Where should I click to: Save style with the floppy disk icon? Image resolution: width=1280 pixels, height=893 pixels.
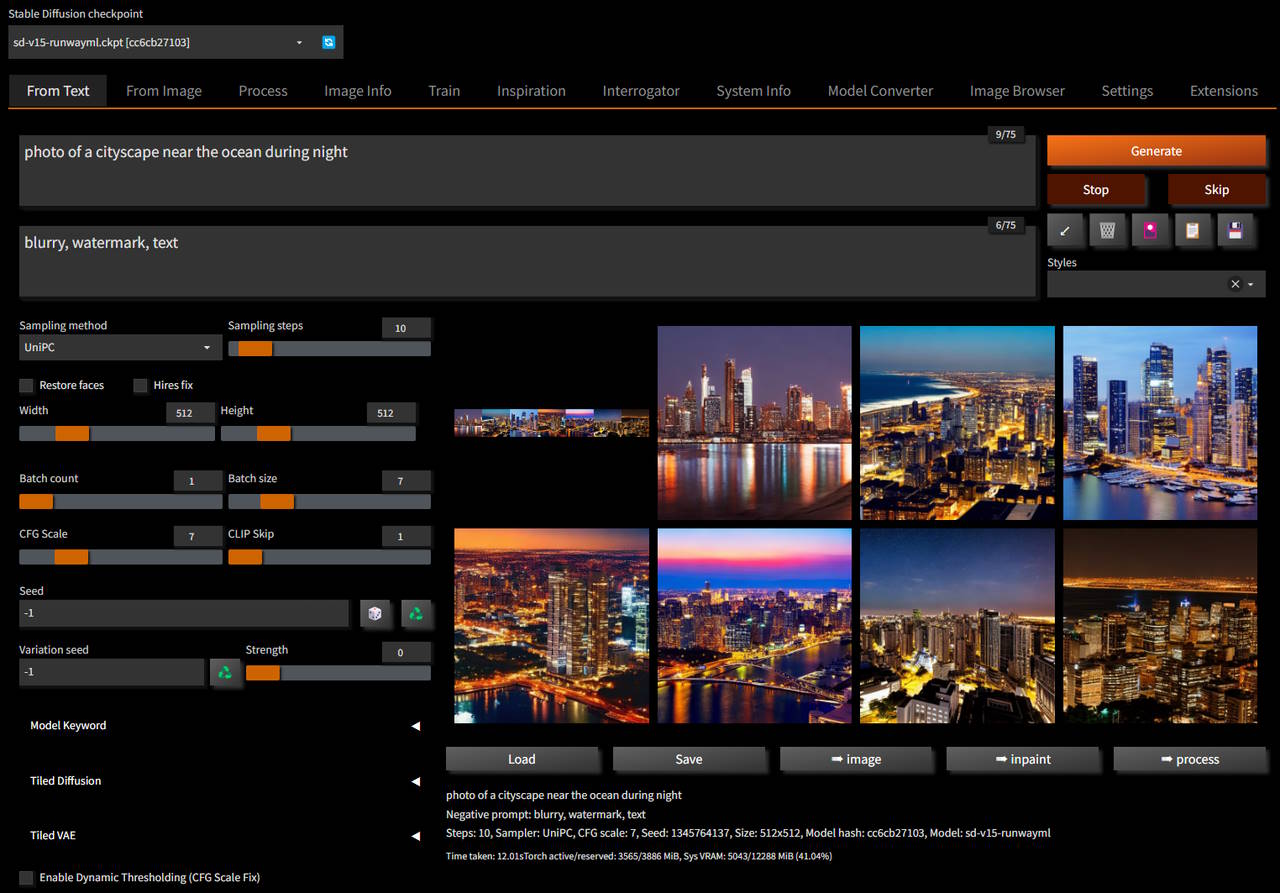pos(1235,231)
